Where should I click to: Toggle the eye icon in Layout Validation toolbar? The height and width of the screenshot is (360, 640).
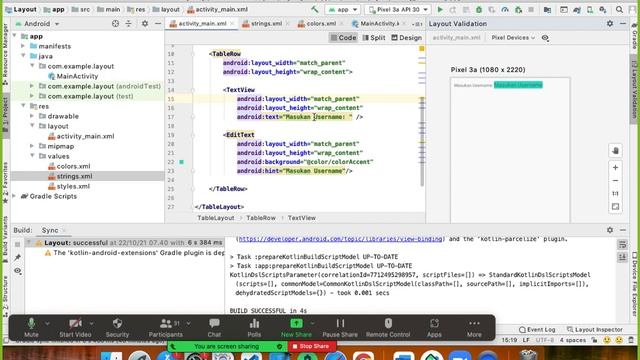pyautogui.click(x=545, y=38)
